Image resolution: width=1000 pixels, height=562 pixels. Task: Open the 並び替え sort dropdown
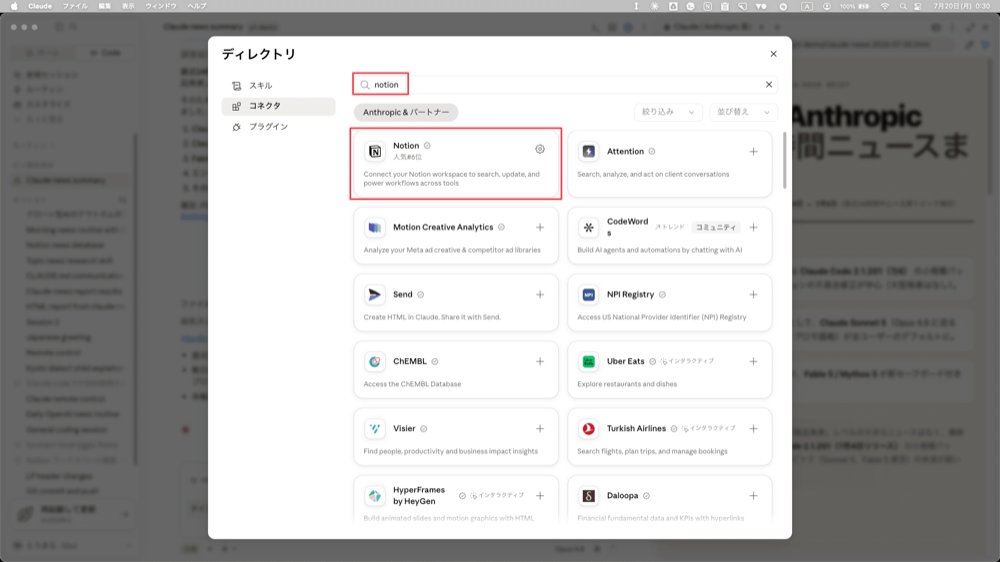[x=743, y=112]
